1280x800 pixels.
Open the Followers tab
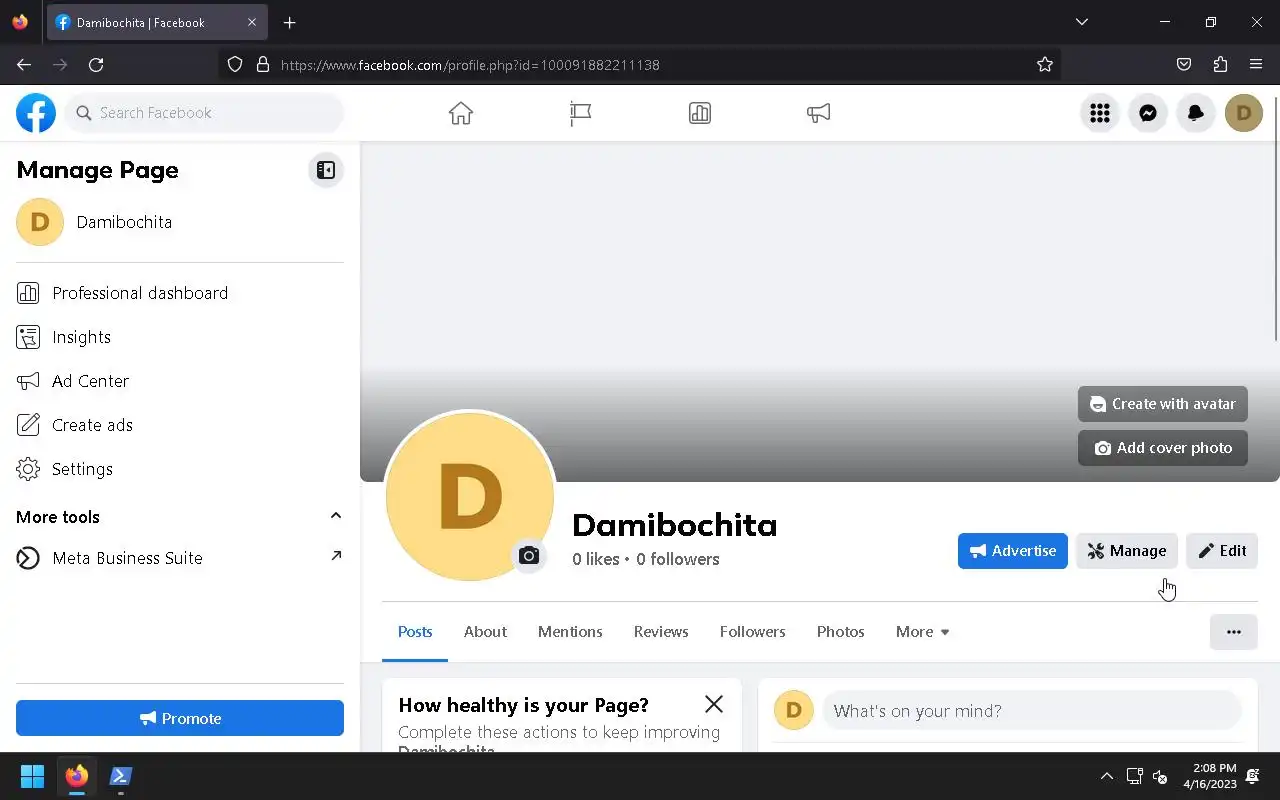[752, 632]
